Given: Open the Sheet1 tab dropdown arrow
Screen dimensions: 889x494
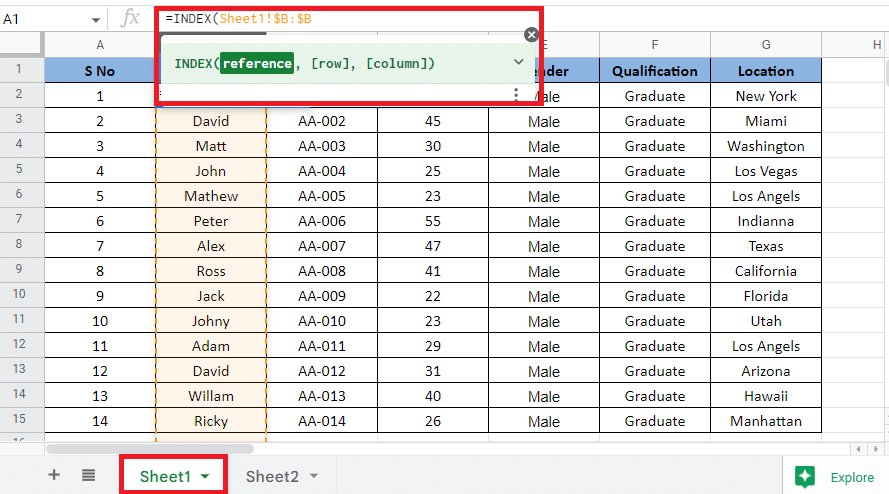Looking at the screenshot, I should click(205, 477).
